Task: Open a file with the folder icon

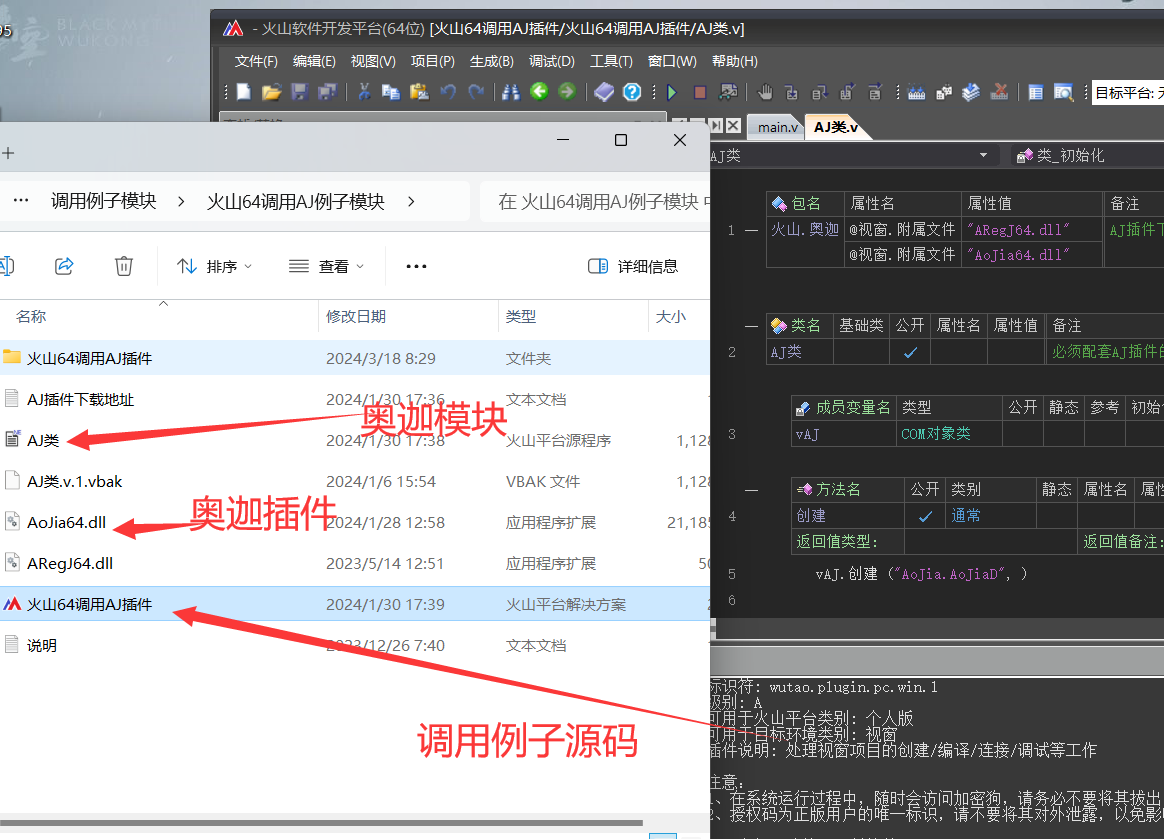Action: tap(271, 91)
